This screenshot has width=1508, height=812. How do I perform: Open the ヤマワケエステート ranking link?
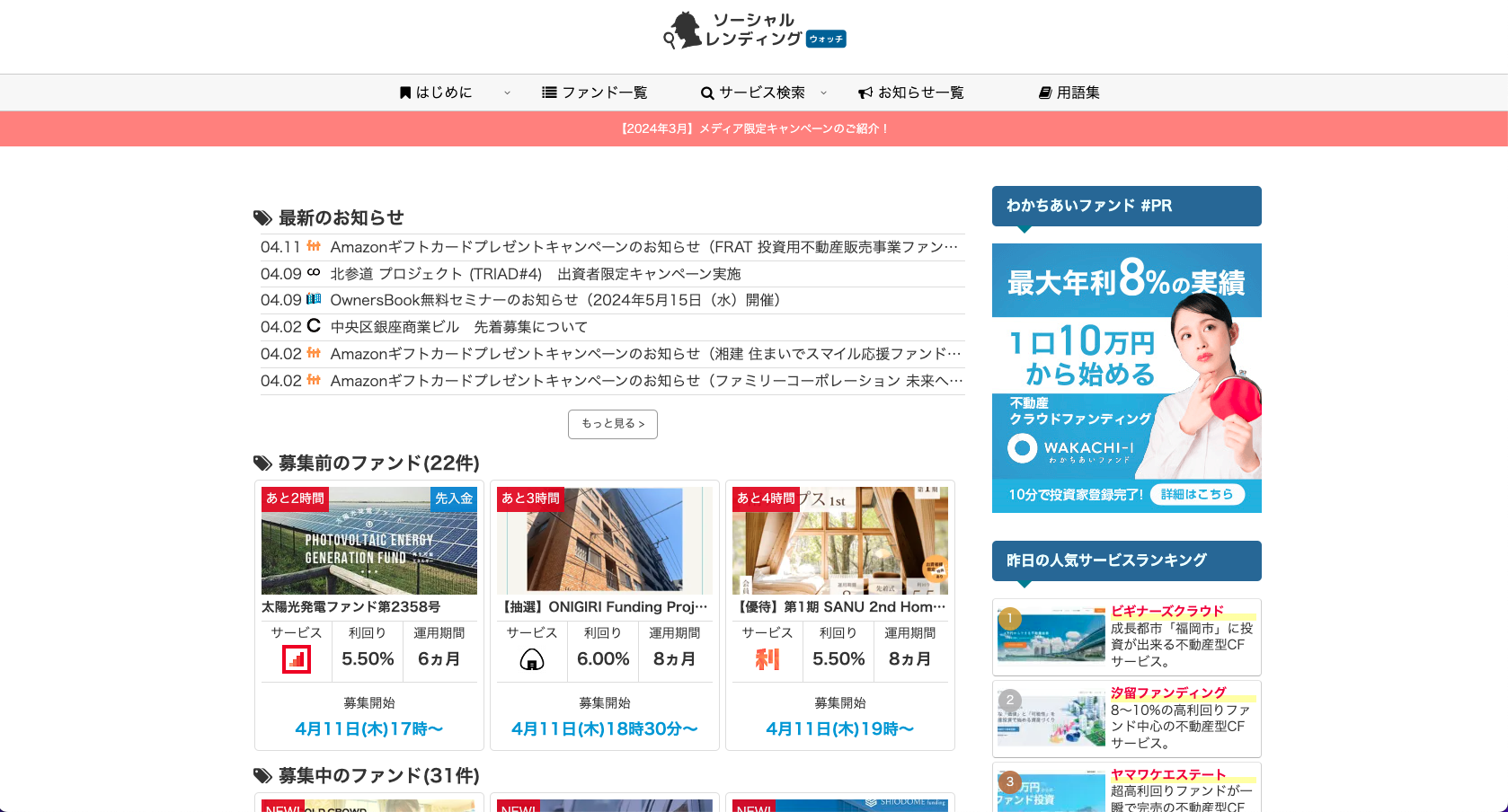tap(1168, 774)
